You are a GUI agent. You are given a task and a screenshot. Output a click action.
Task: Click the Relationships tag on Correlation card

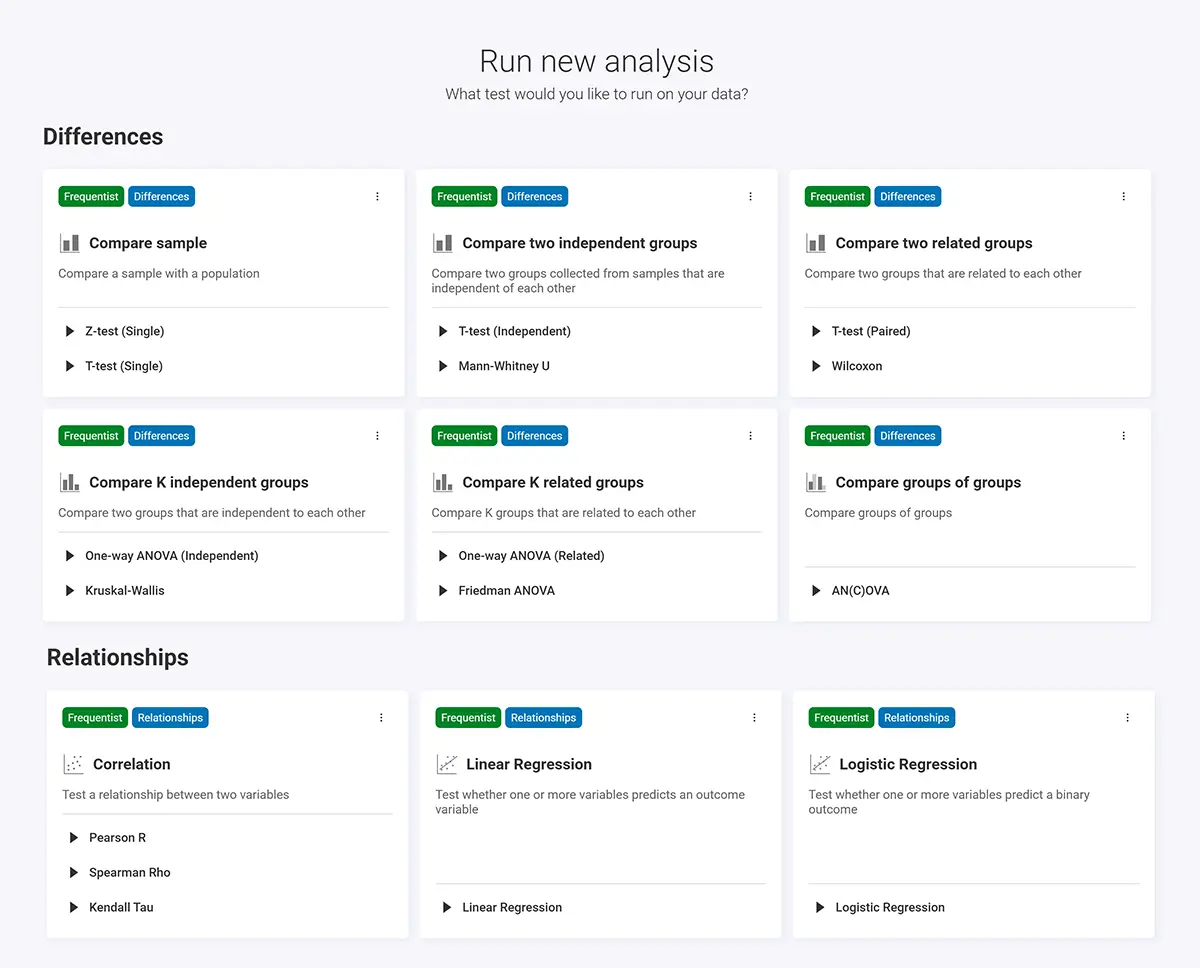(x=170, y=718)
